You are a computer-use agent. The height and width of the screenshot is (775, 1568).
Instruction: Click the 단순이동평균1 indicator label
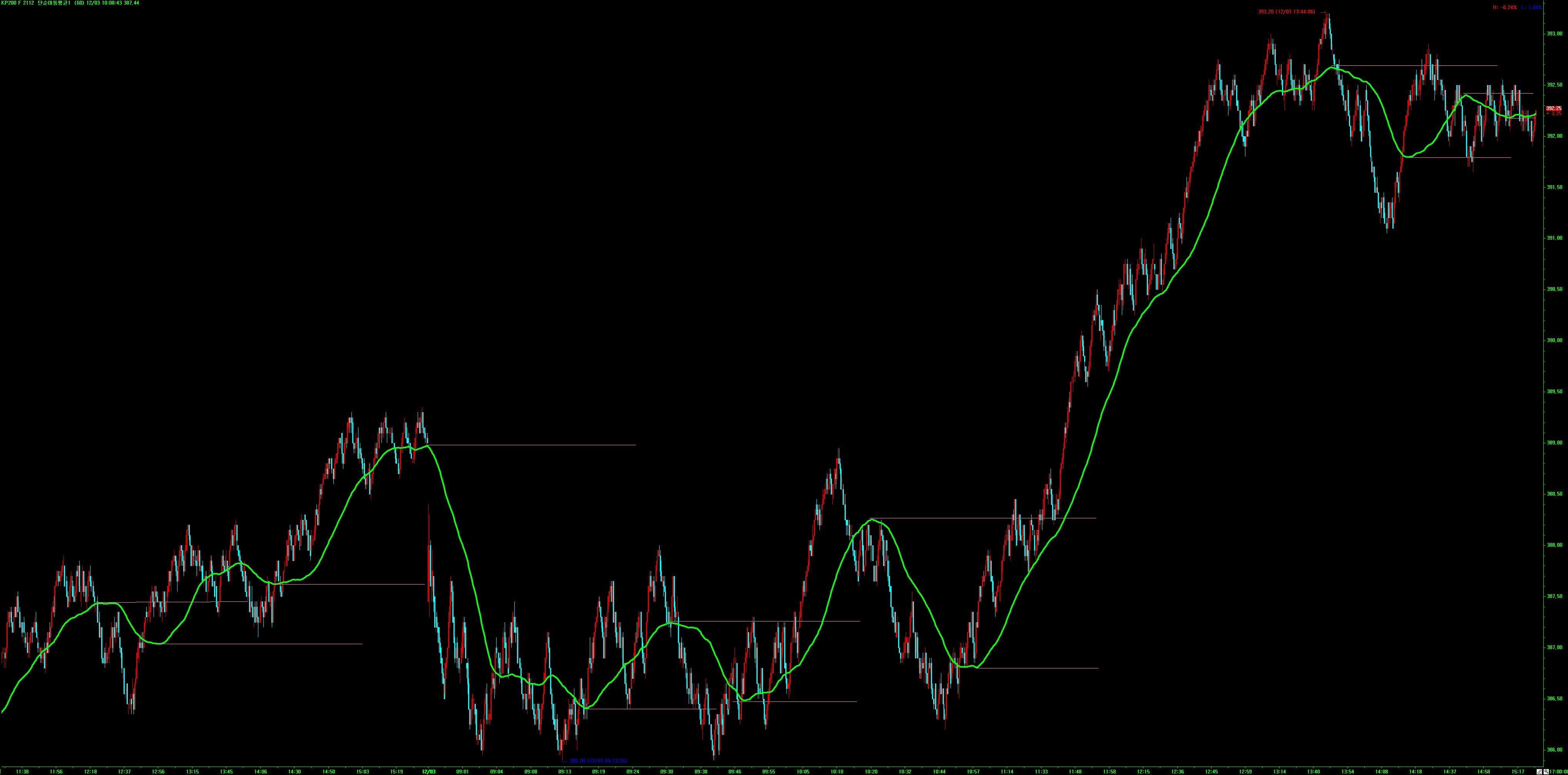click(54, 3)
